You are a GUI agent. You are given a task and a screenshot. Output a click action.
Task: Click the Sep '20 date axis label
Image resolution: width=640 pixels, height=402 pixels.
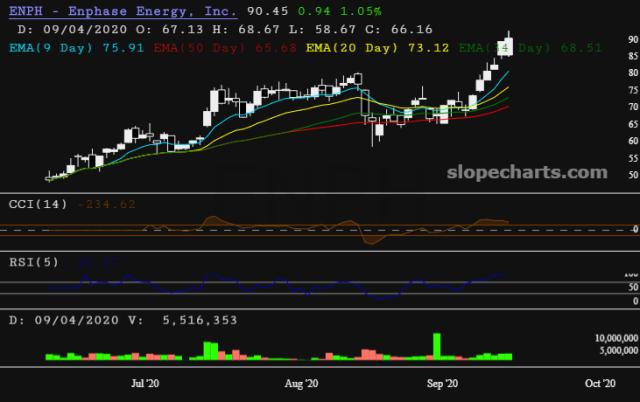(x=442, y=383)
